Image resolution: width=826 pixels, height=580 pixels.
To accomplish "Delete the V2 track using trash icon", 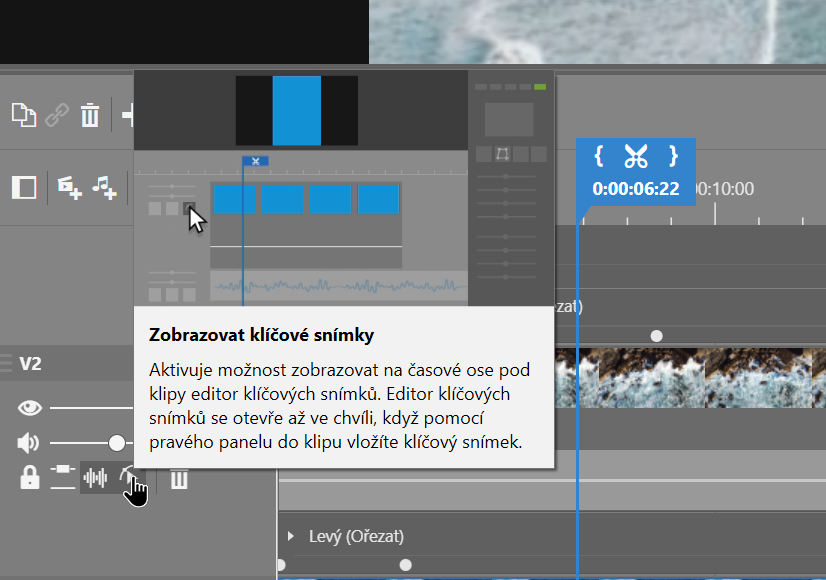I will (179, 479).
